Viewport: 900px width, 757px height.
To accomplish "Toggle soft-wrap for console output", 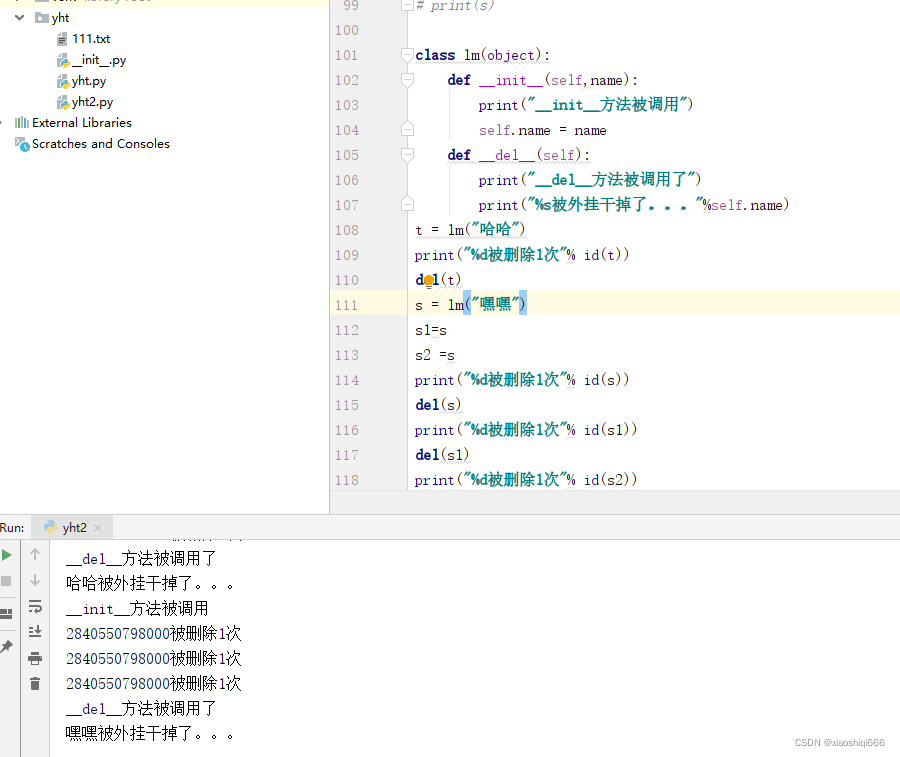I will (36, 607).
